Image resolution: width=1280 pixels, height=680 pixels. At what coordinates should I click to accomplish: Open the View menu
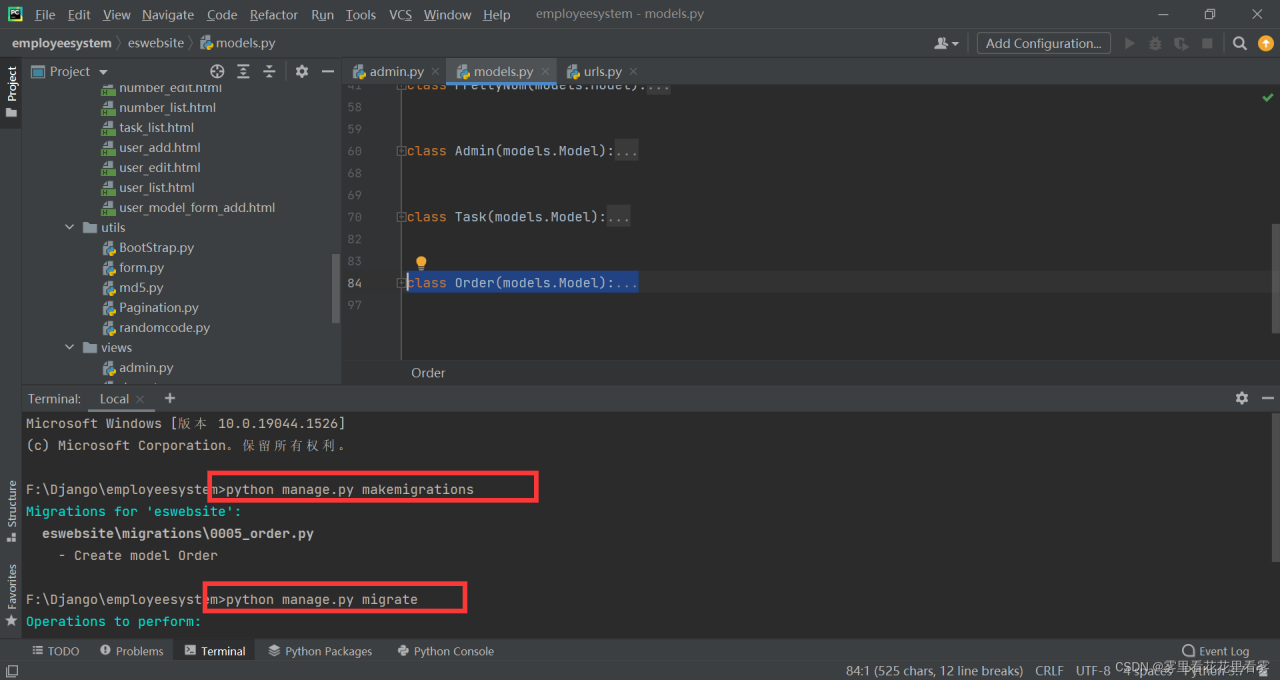click(117, 15)
